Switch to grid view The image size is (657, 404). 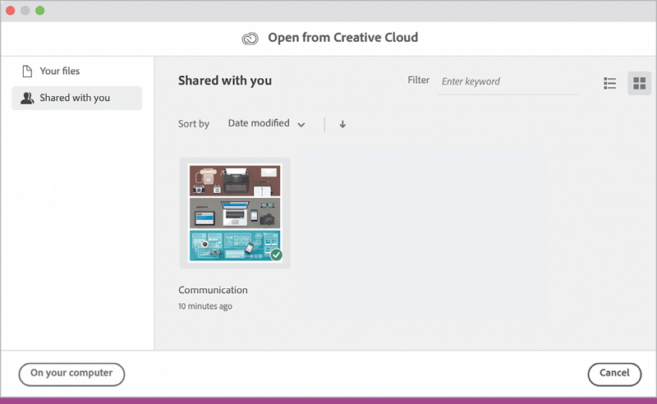639,83
